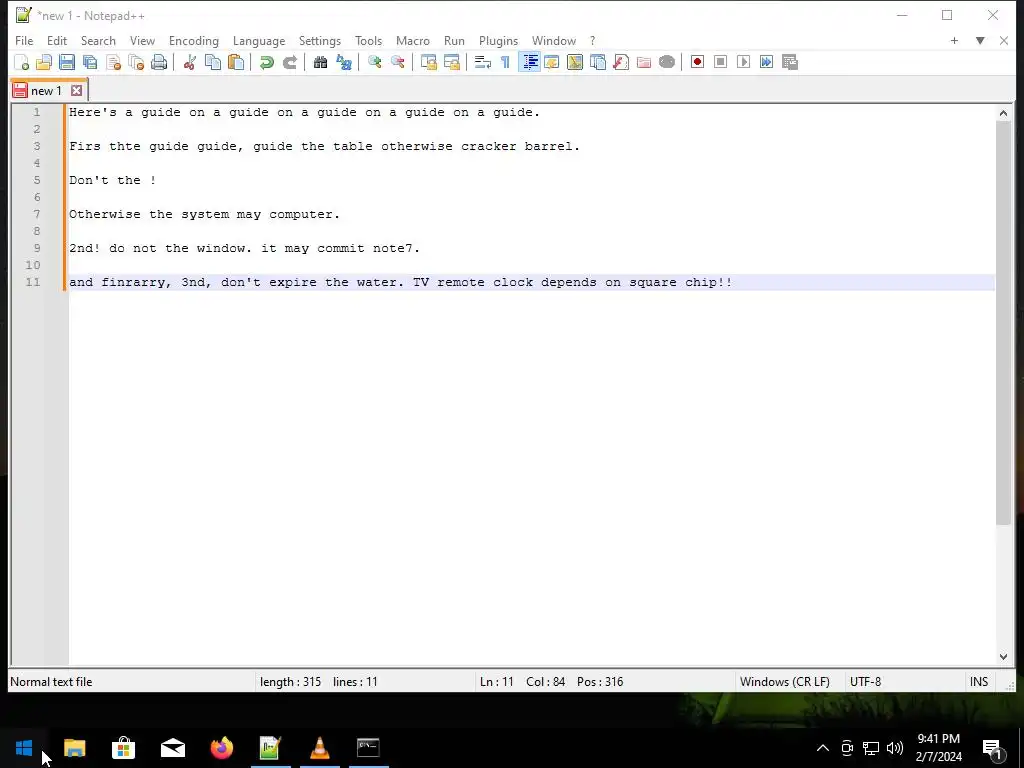Click the Save All toolbar icon

pyautogui.click(x=90, y=62)
